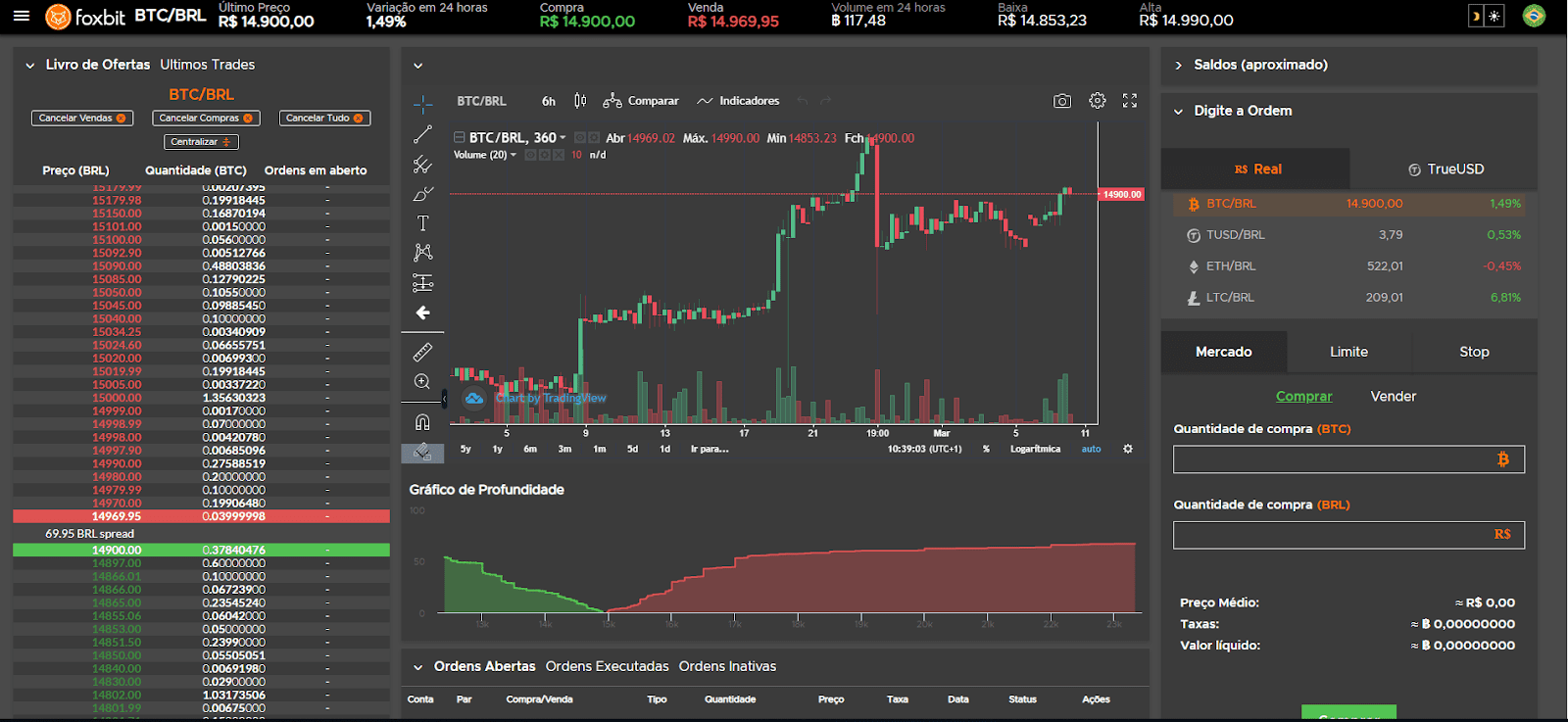1568x722 pixels.
Task: Collapse the Ordens Abertas section chevron
Action: point(418,667)
